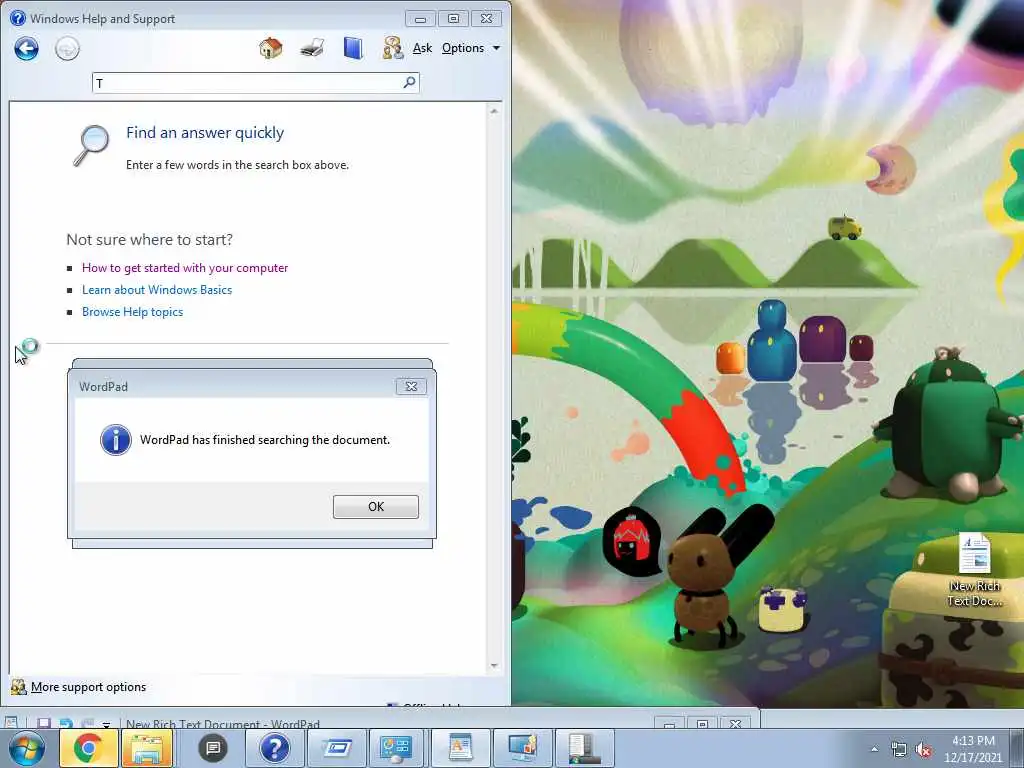
Task: Open Windows Explorer from the taskbar
Action: [x=147, y=748]
